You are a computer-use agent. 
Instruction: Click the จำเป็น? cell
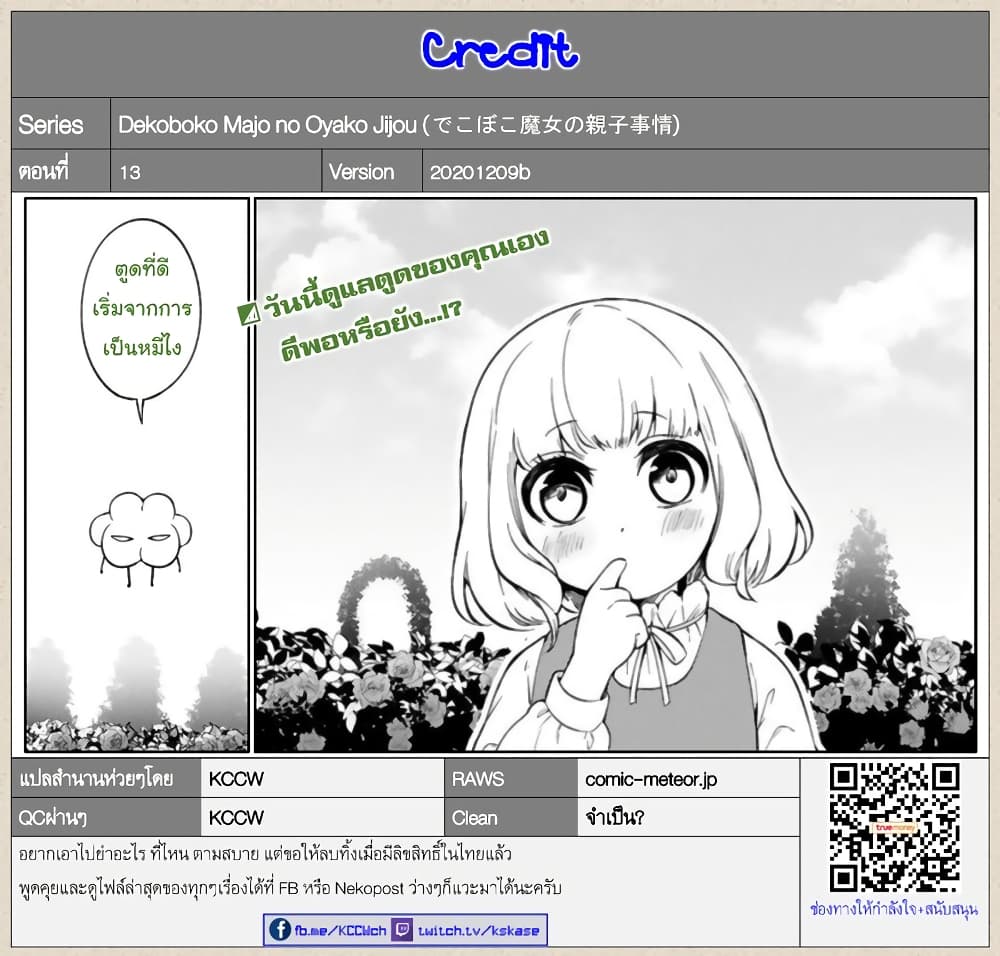pos(688,818)
